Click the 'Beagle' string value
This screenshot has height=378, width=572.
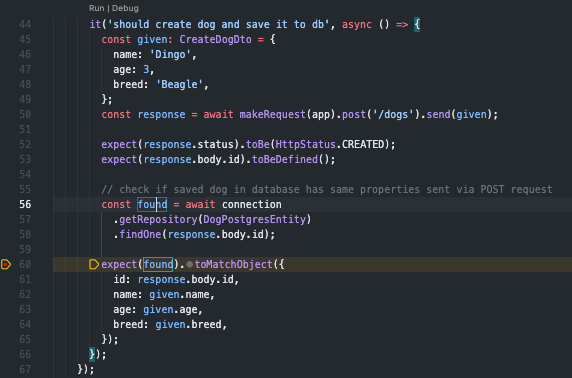click(179, 85)
